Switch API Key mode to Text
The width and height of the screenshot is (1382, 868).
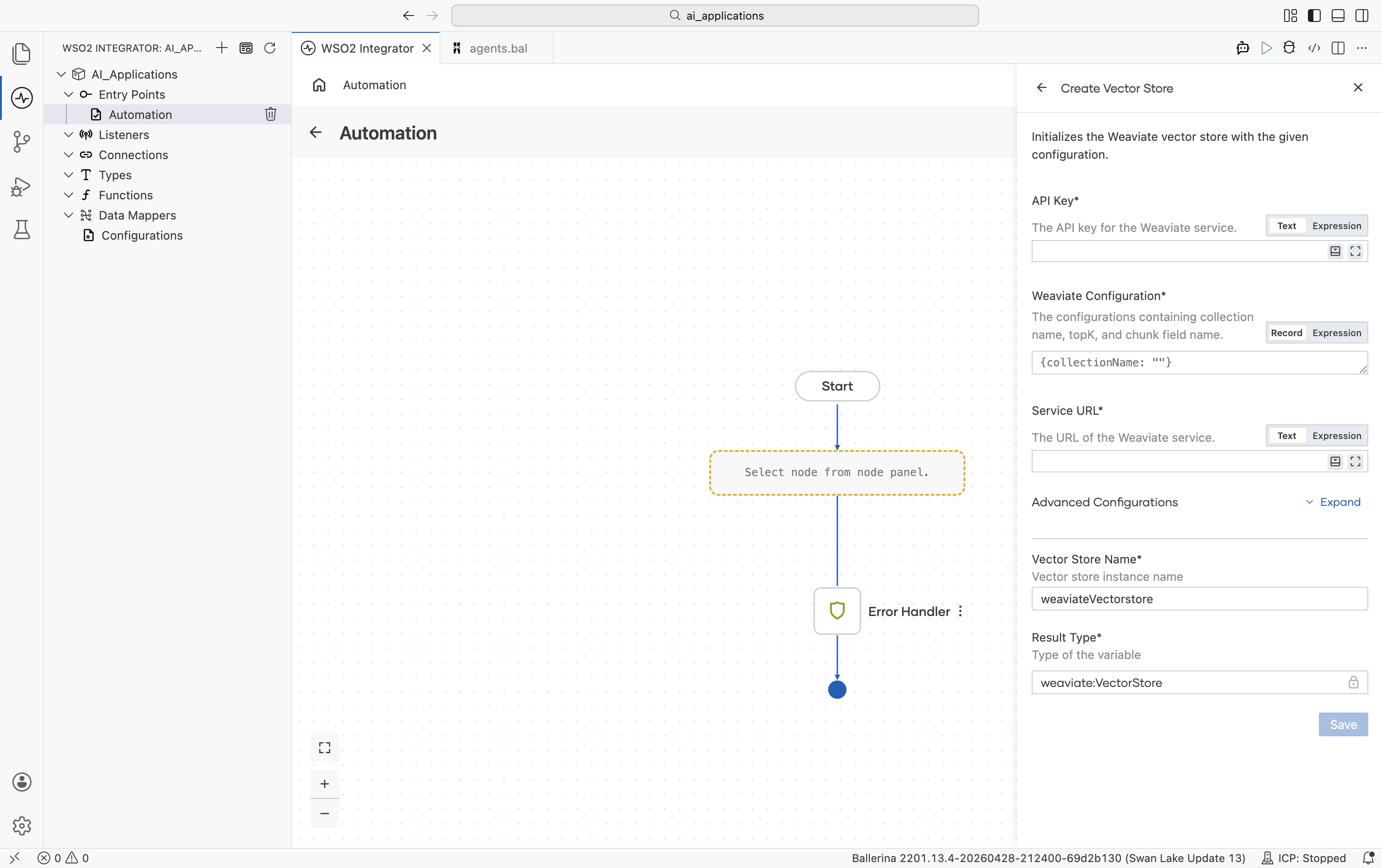pyautogui.click(x=1286, y=225)
